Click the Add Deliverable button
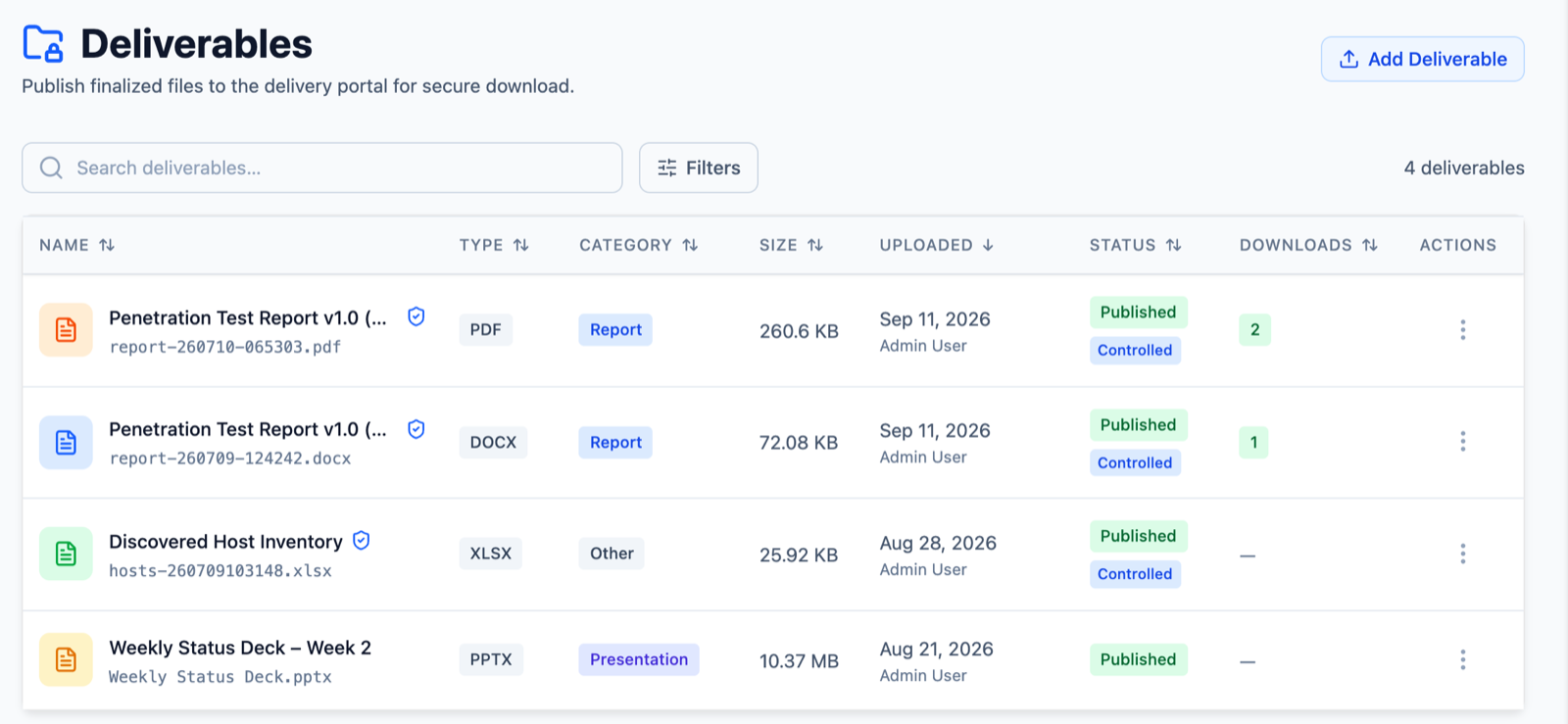 click(1422, 59)
